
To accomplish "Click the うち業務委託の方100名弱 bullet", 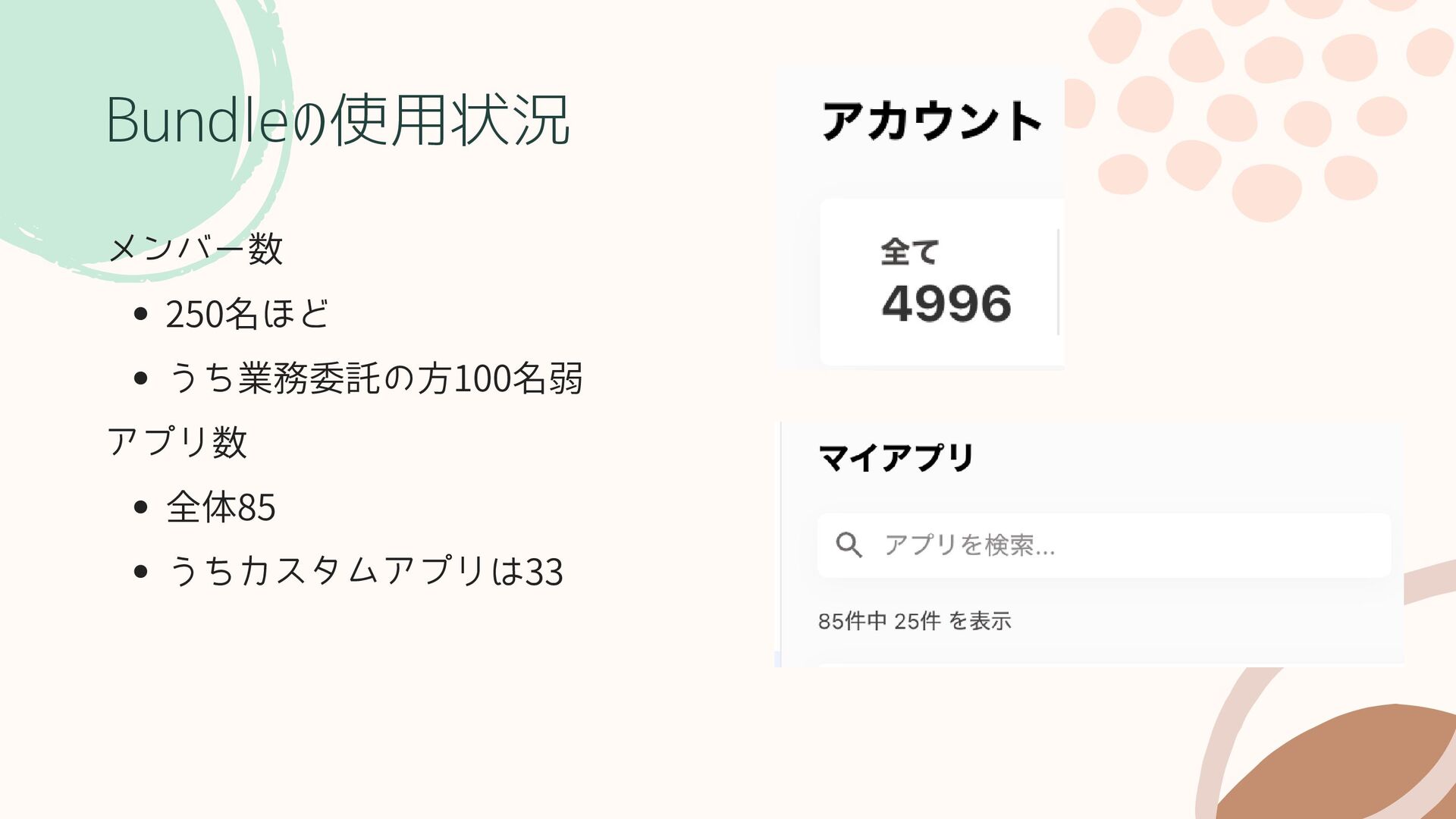I will point(375,378).
